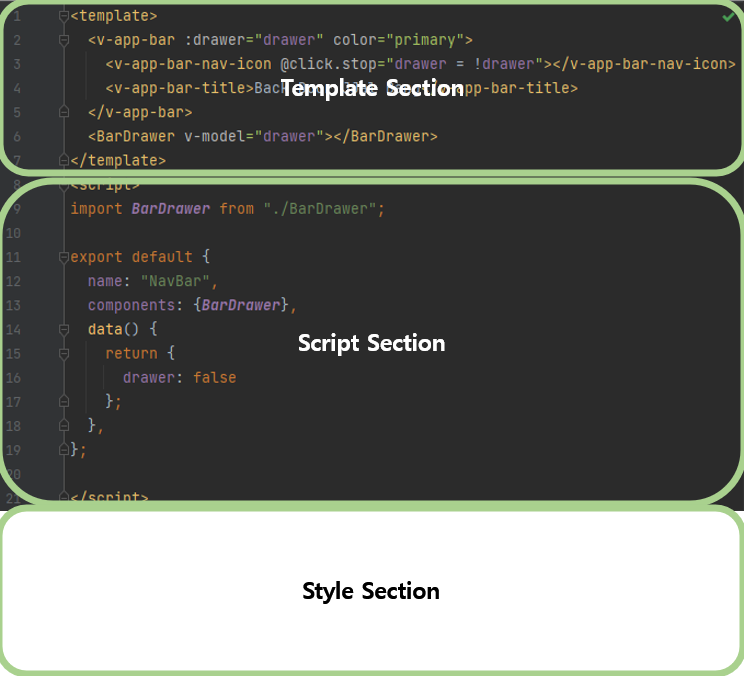Click the {BarDrawer} value on the components line
Screen dimensions: 744x676
pos(241,305)
